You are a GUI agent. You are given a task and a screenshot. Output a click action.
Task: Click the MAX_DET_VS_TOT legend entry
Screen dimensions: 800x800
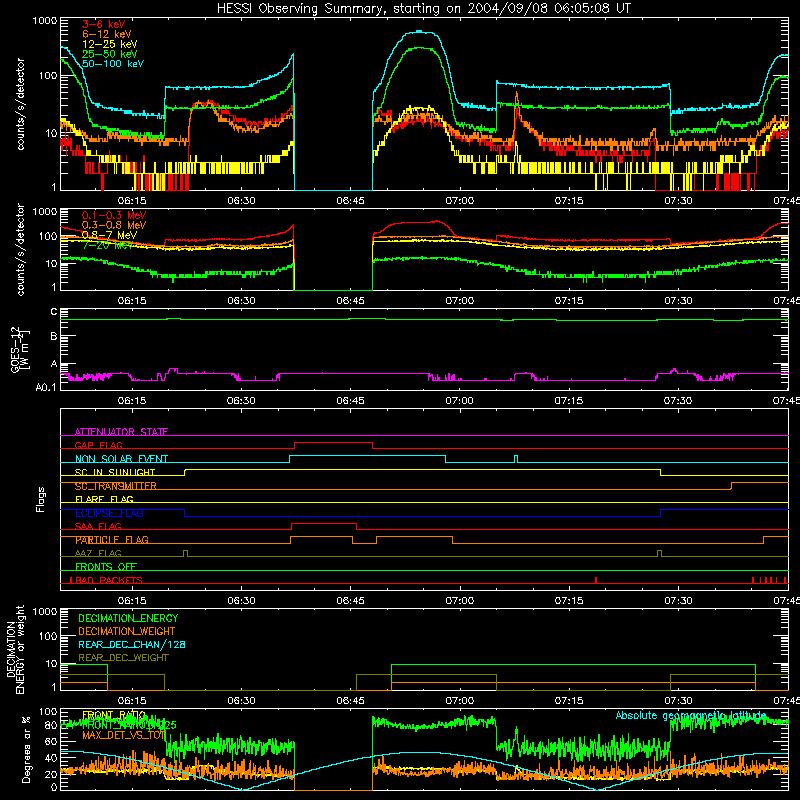(x=123, y=735)
